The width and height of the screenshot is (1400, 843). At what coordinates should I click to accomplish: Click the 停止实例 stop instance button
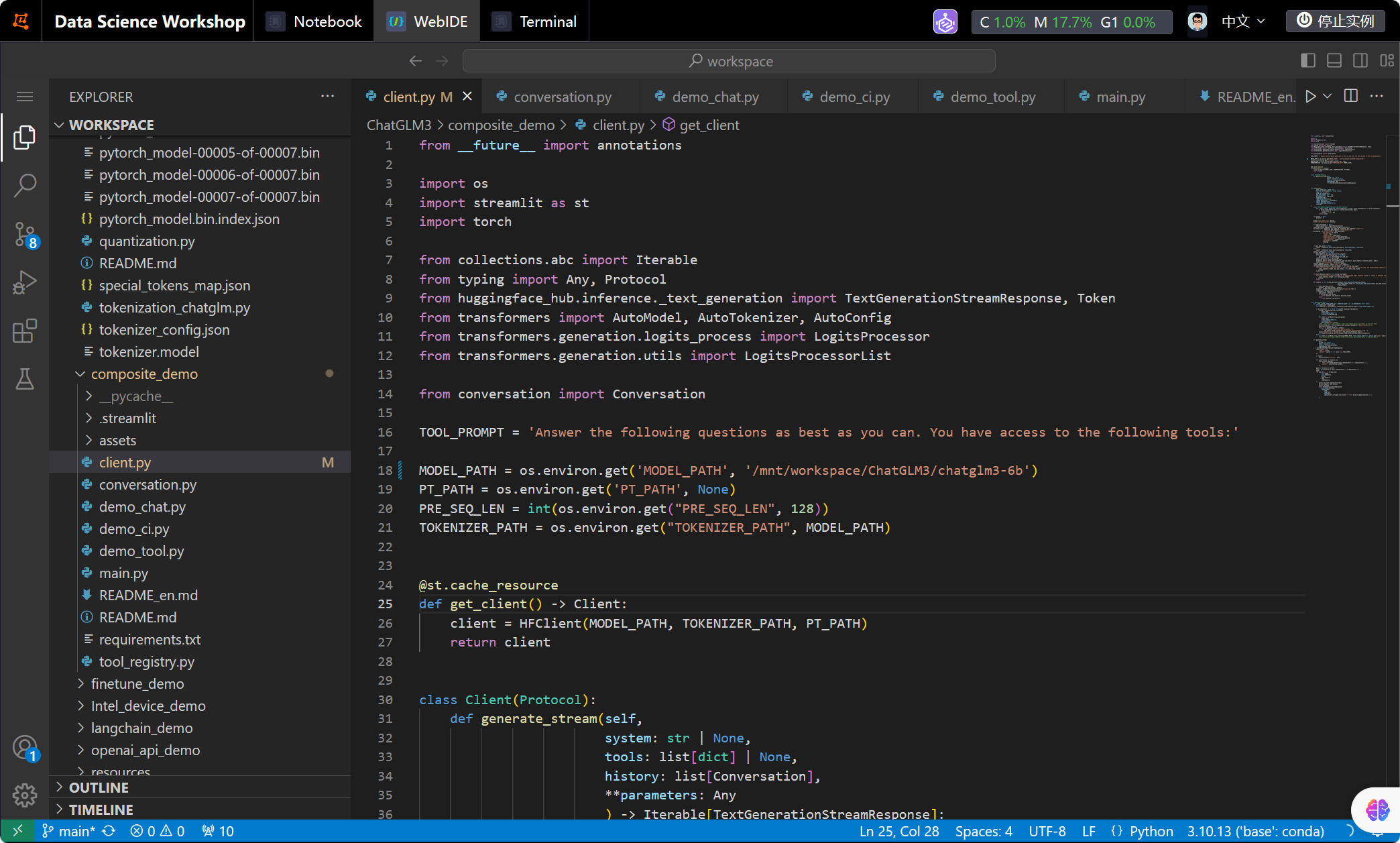[1336, 21]
